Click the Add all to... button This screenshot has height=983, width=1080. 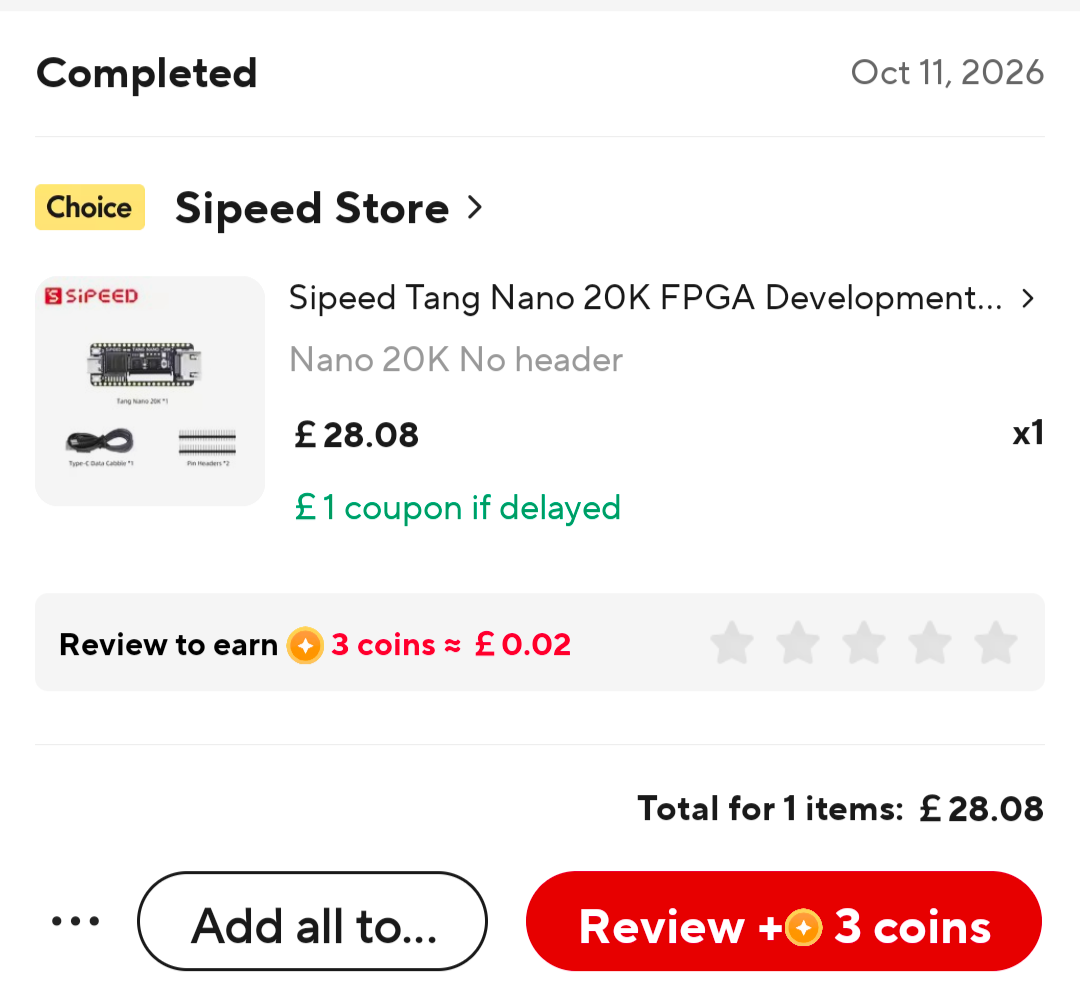313,921
